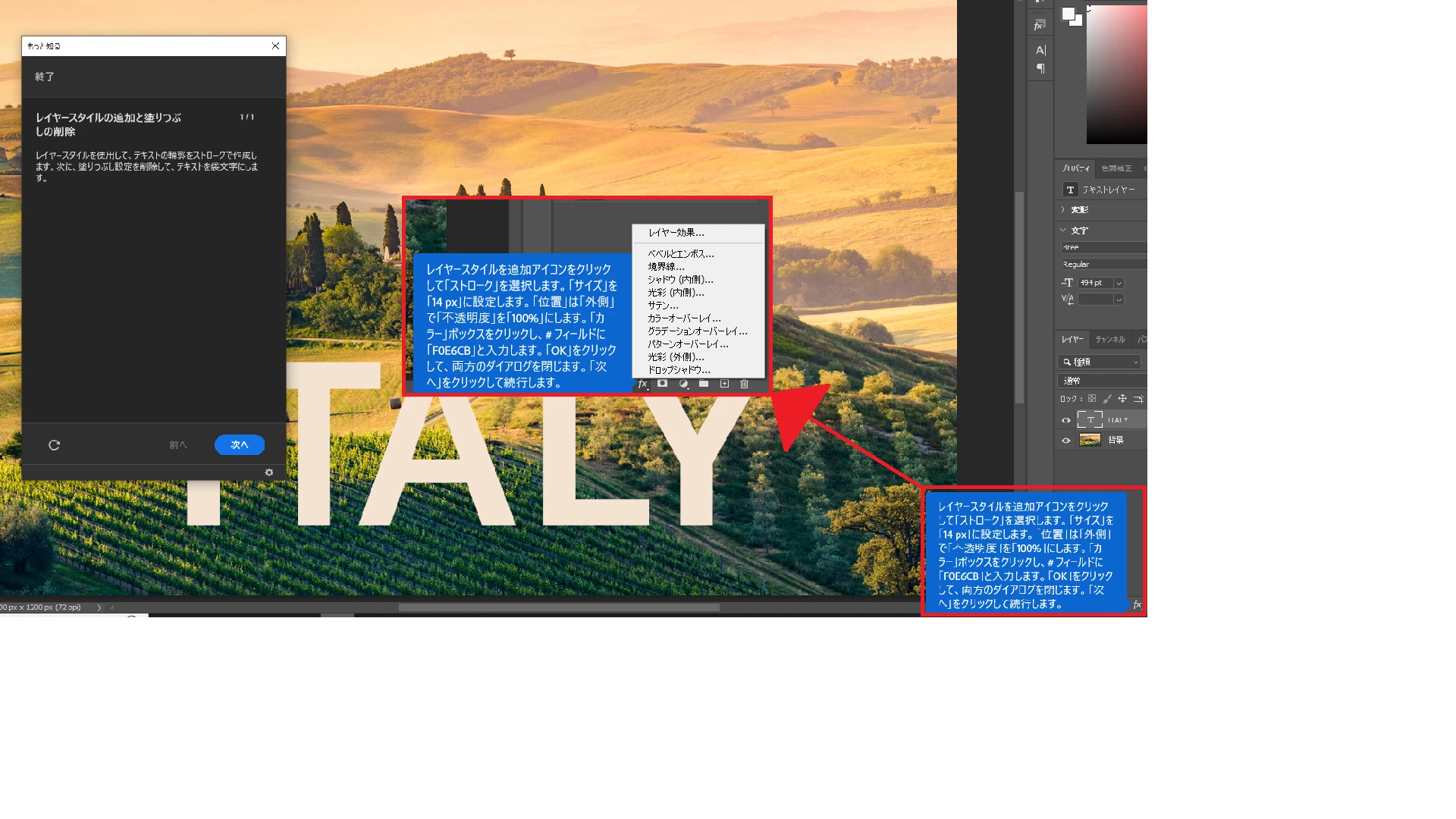Click the 次へ button
This screenshot has width=1456, height=819.
[x=239, y=445]
